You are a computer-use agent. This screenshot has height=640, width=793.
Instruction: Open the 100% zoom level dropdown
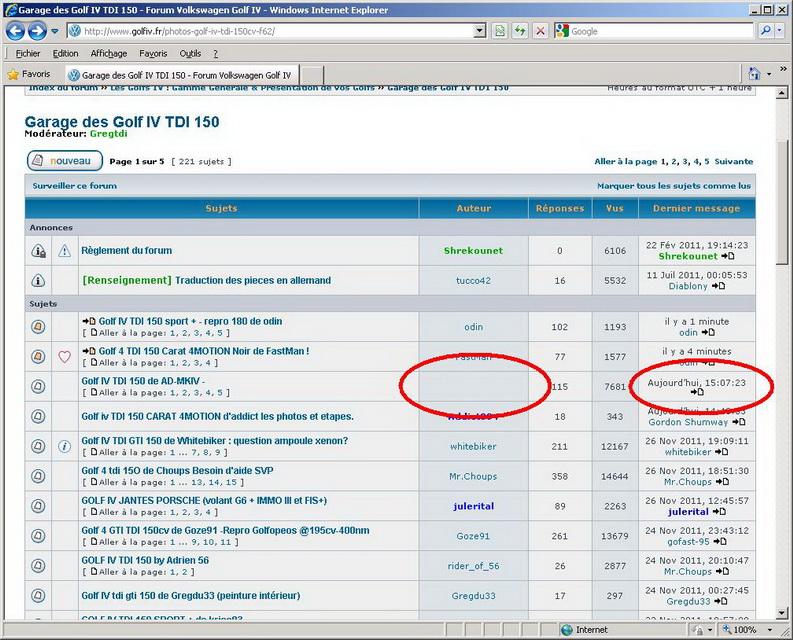click(x=770, y=630)
